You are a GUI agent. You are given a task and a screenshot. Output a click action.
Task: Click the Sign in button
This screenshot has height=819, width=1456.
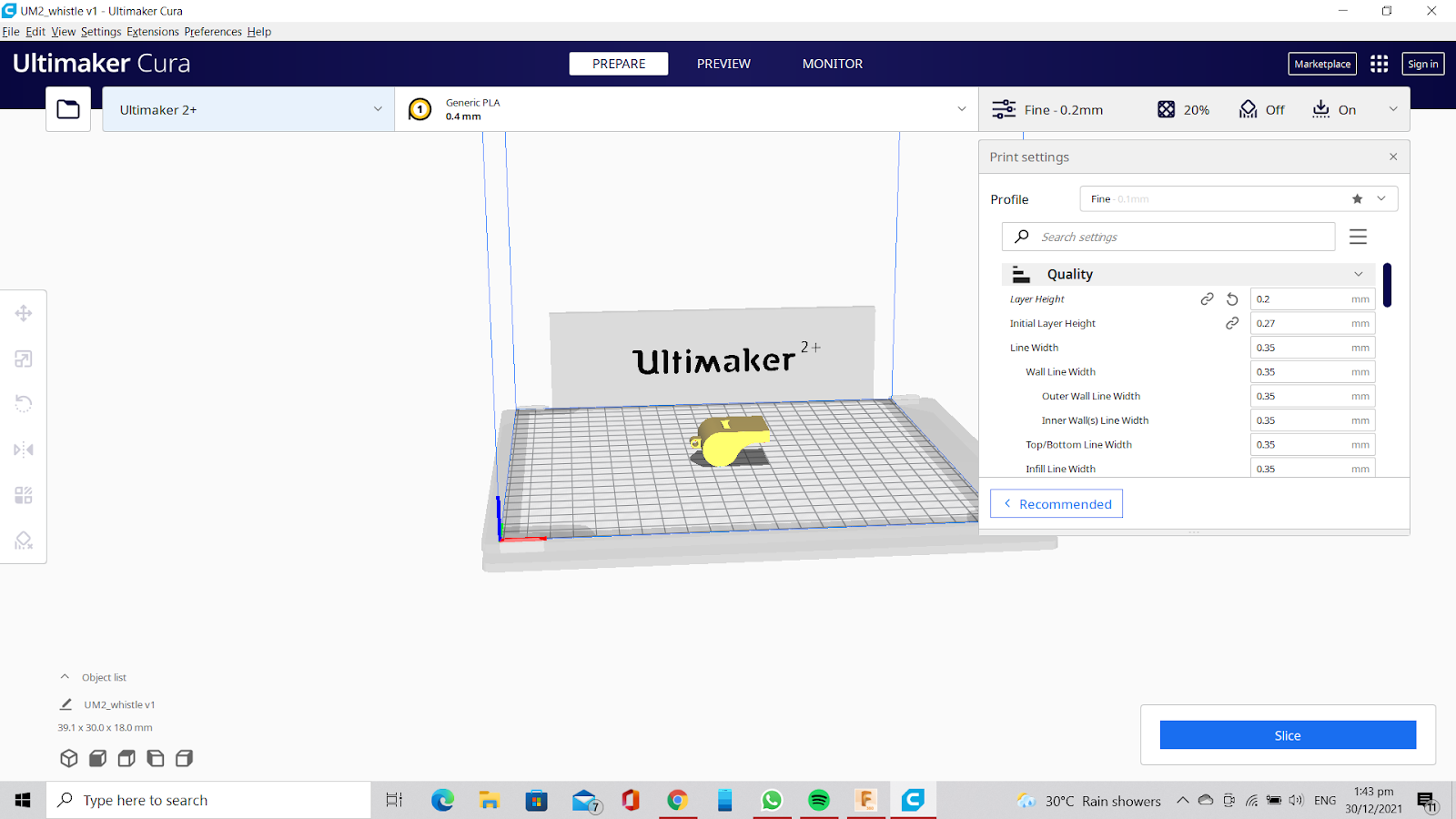coord(1423,64)
